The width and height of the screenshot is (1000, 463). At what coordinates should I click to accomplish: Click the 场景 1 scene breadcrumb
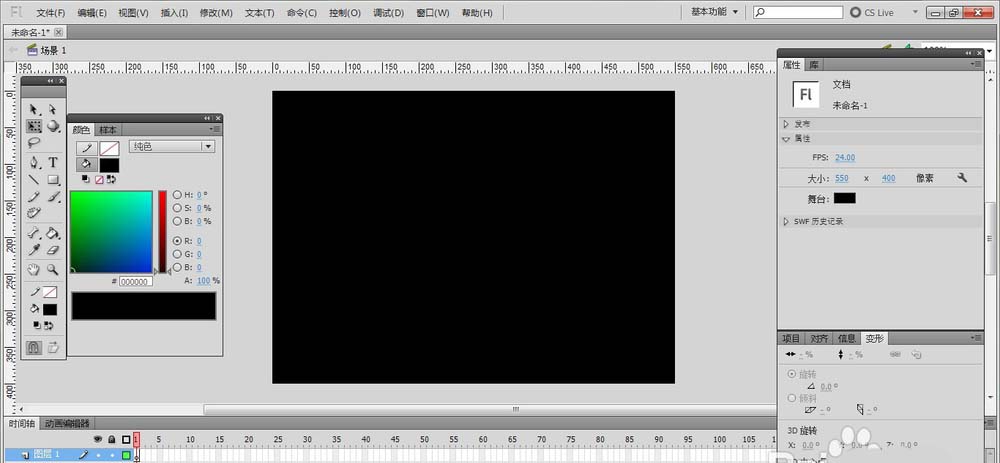47,50
